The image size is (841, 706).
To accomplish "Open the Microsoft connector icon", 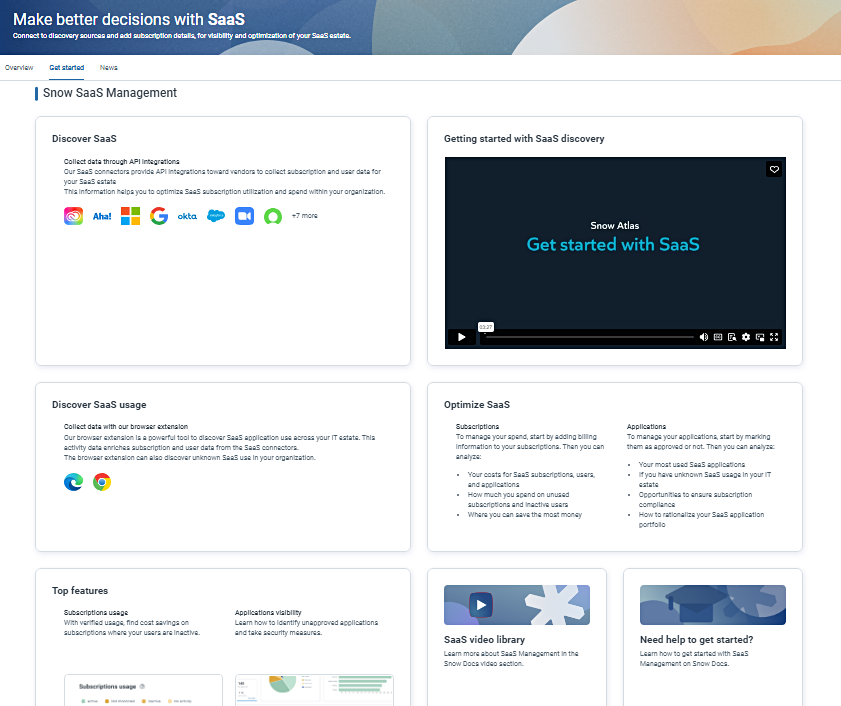I will 130,216.
